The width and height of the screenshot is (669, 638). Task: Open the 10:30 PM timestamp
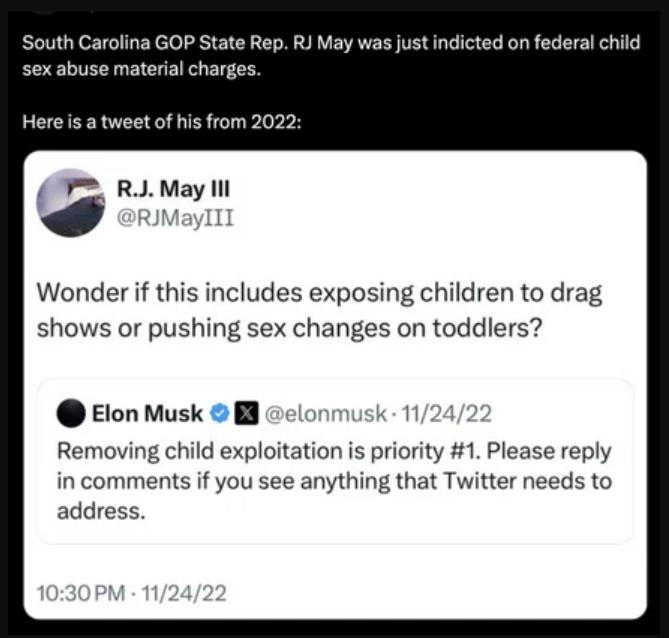pos(81,593)
